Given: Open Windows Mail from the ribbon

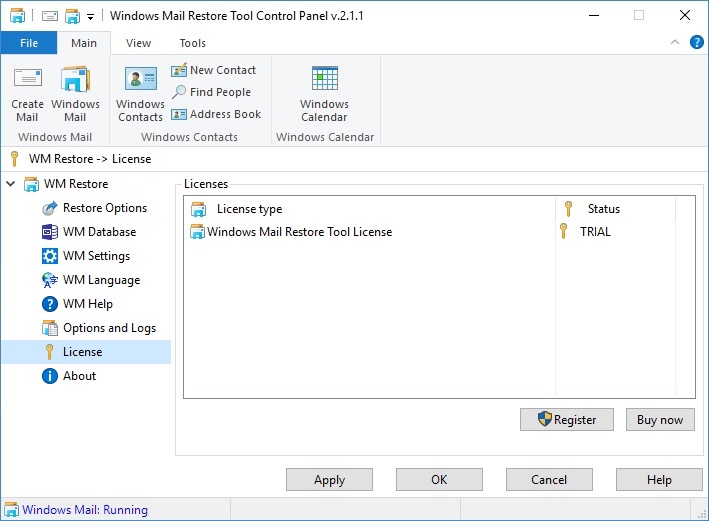Looking at the screenshot, I should click(75, 94).
